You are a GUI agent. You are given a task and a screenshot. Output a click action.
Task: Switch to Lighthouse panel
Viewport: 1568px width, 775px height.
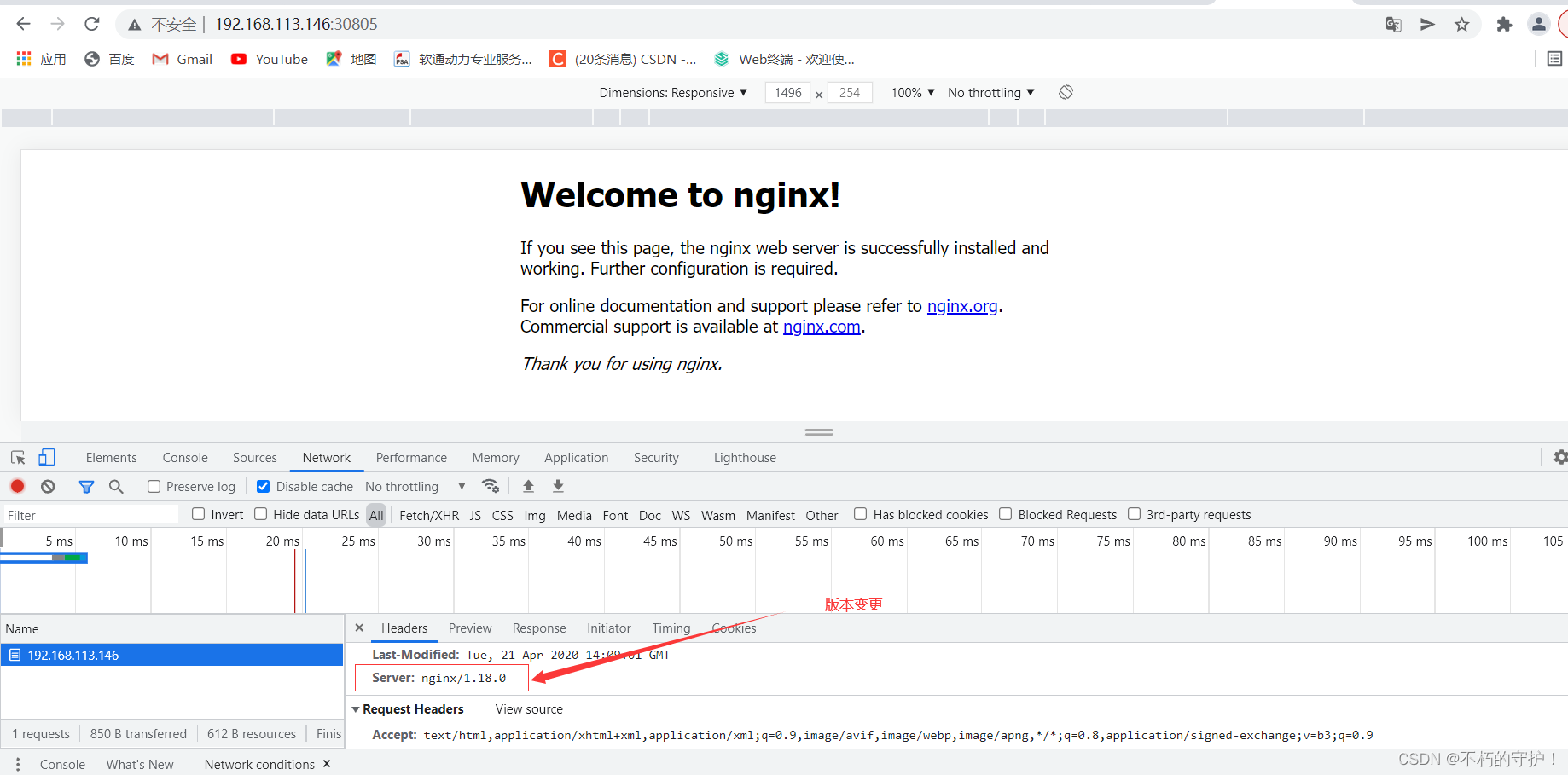click(x=745, y=458)
